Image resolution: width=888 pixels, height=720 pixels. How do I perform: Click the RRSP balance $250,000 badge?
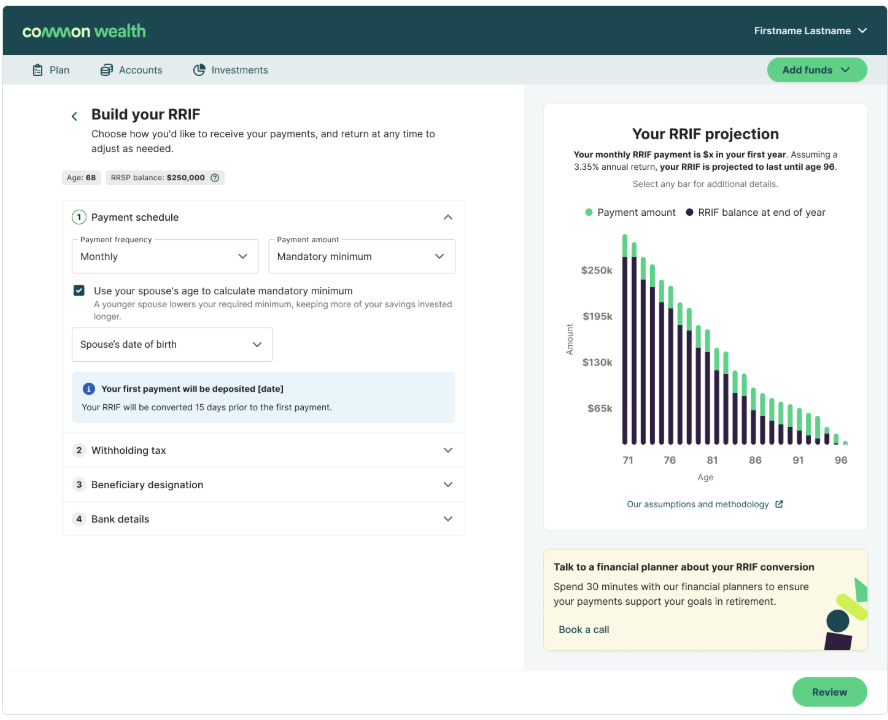(x=165, y=178)
